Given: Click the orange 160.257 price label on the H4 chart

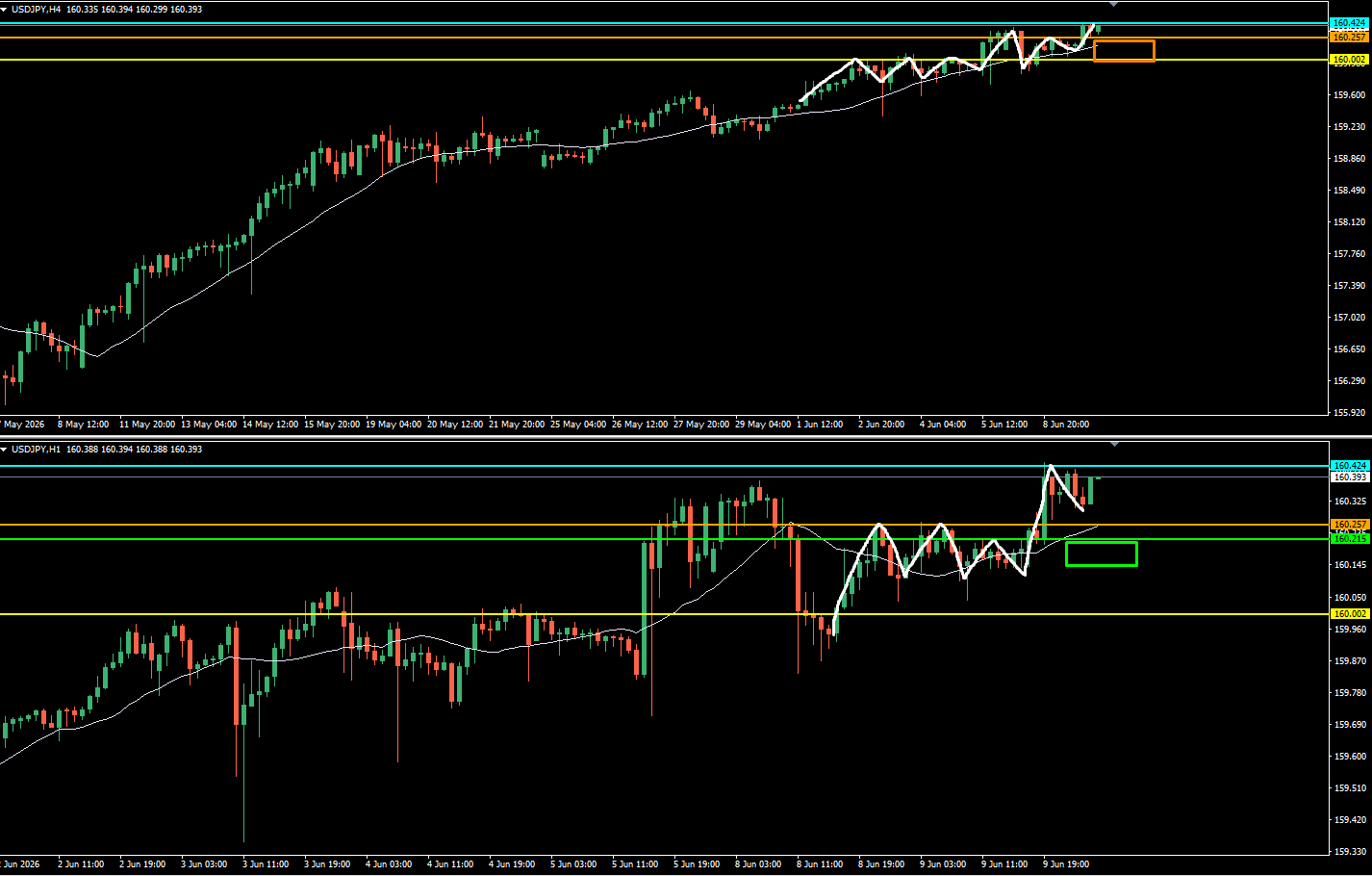Looking at the screenshot, I should click(1349, 38).
